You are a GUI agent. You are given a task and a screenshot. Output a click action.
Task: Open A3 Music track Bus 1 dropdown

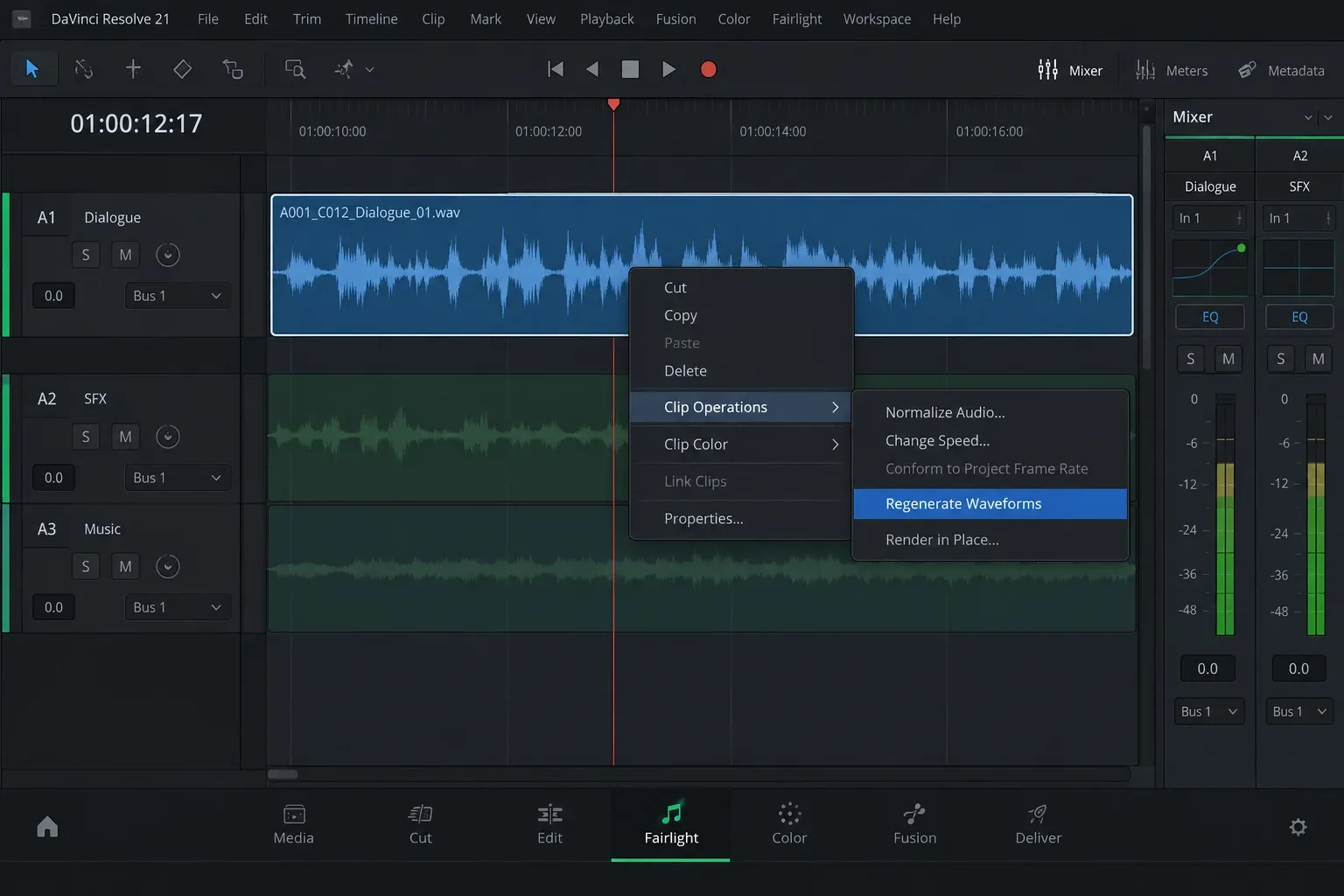[x=178, y=607]
